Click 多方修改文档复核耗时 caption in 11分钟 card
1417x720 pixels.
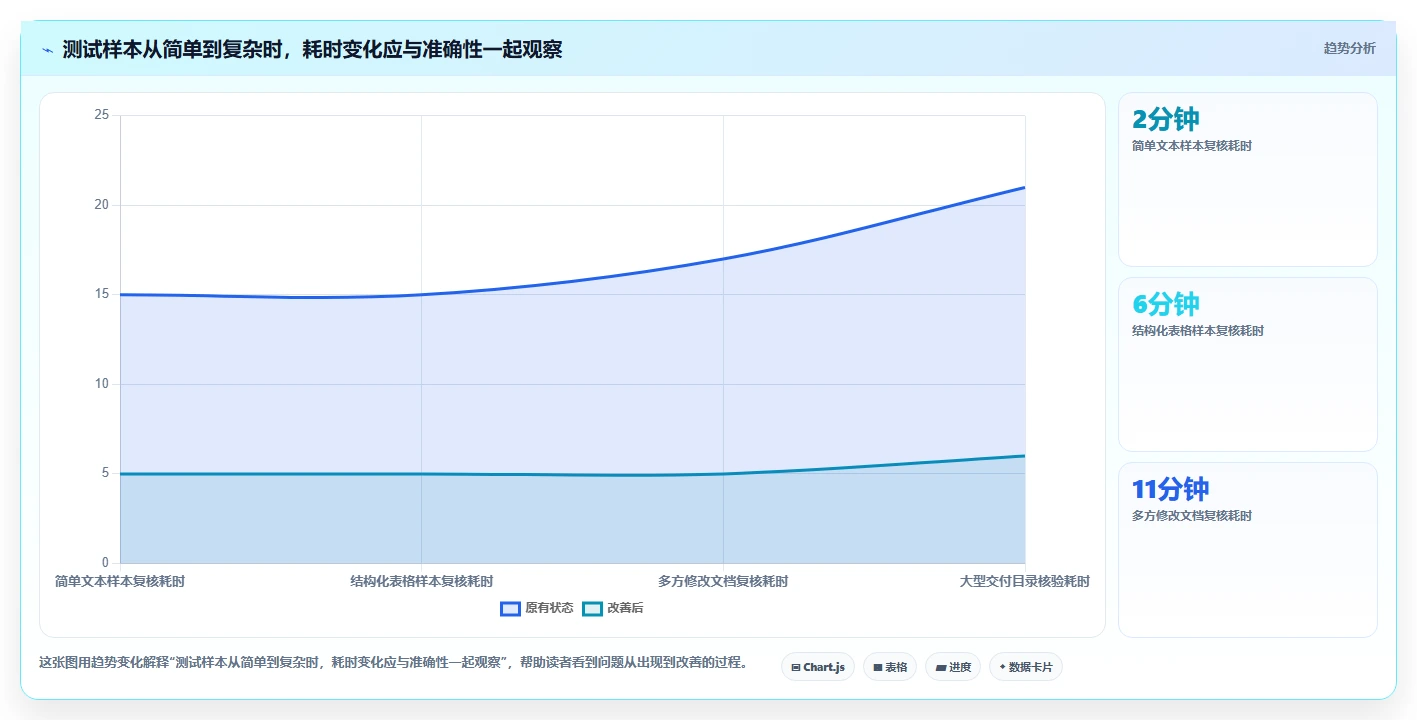point(1192,516)
